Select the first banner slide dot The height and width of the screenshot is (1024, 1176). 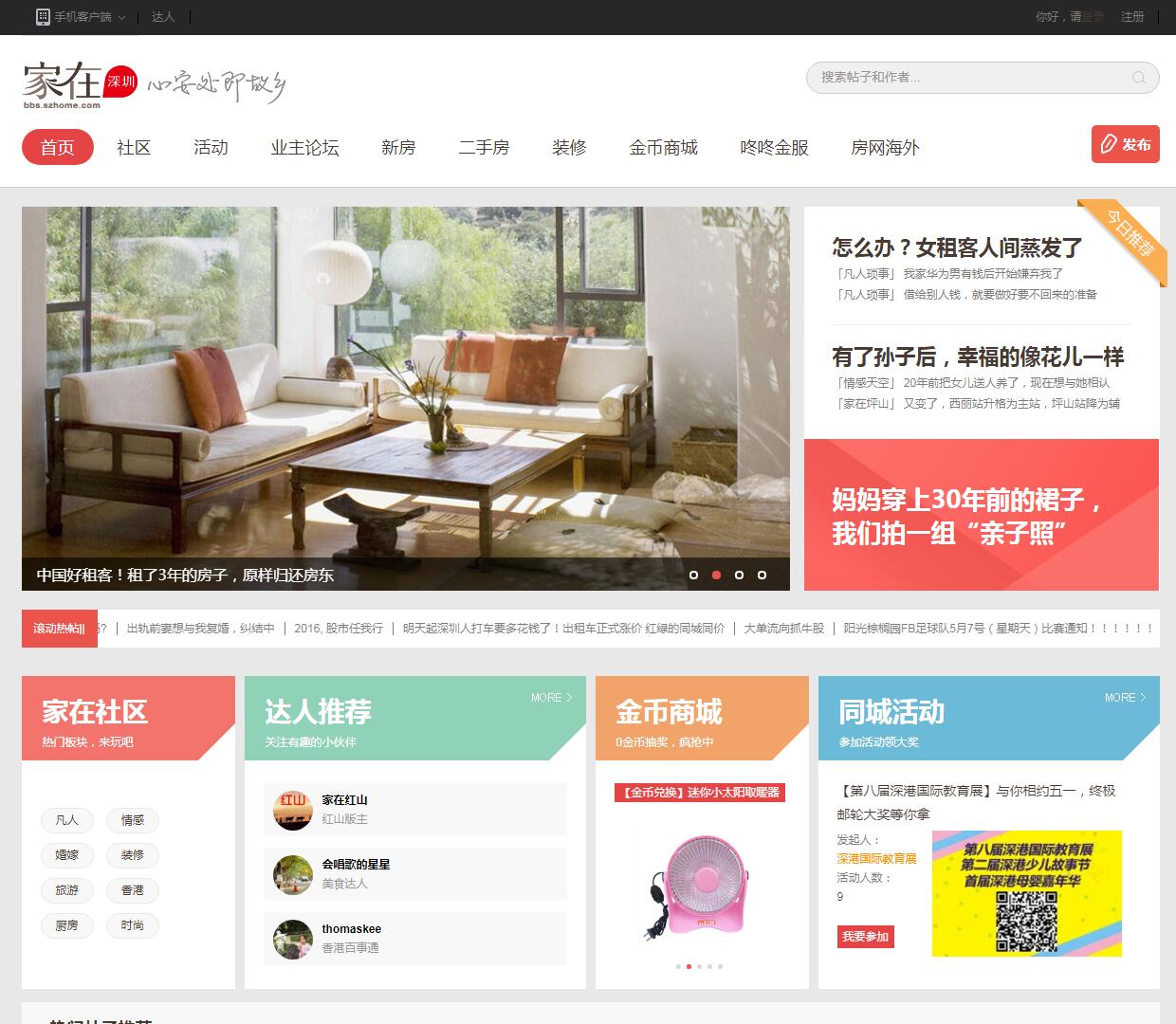pos(693,575)
